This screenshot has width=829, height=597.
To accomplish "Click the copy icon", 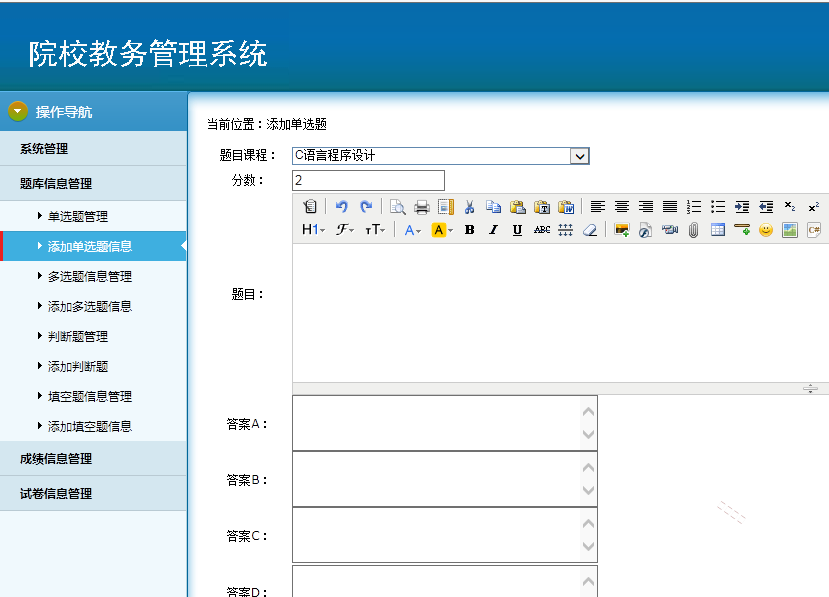I will [493, 207].
